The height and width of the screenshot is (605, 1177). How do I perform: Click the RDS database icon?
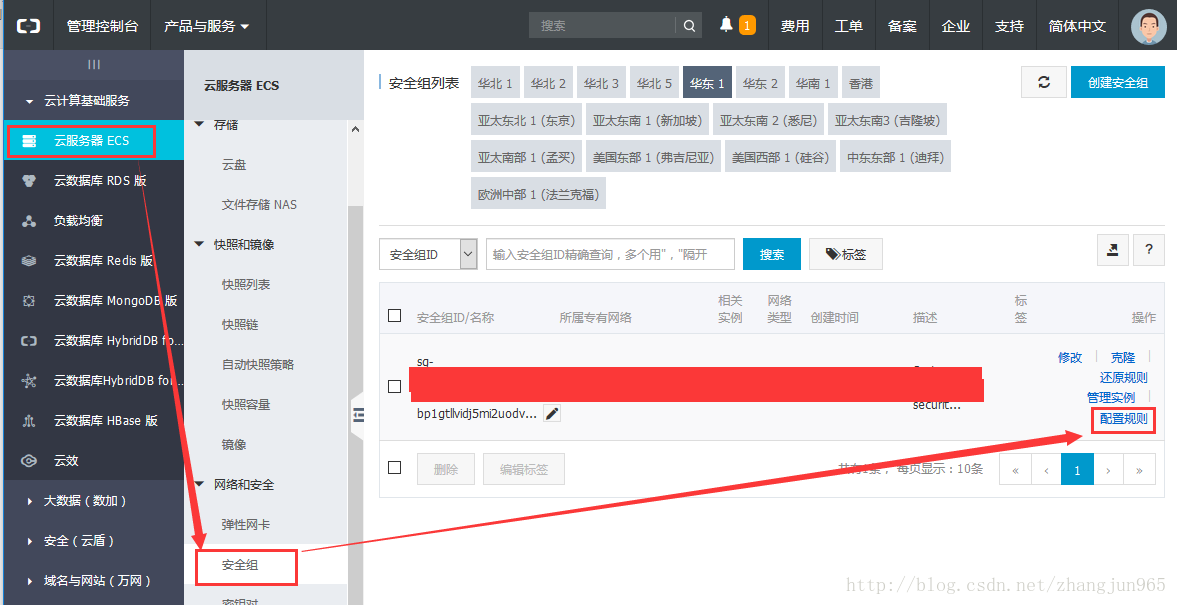coord(29,181)
